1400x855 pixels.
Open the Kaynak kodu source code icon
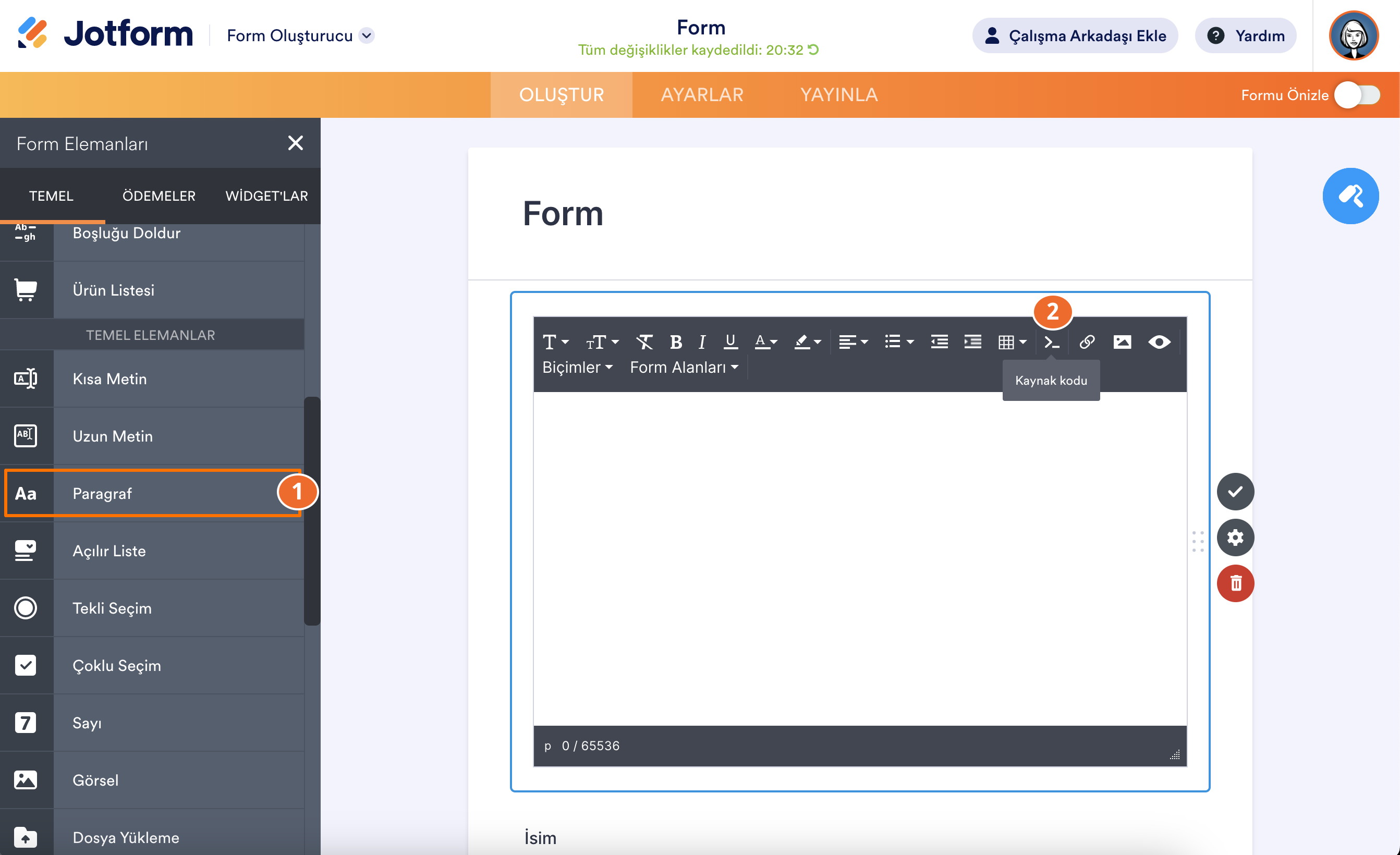point(1052,342)
